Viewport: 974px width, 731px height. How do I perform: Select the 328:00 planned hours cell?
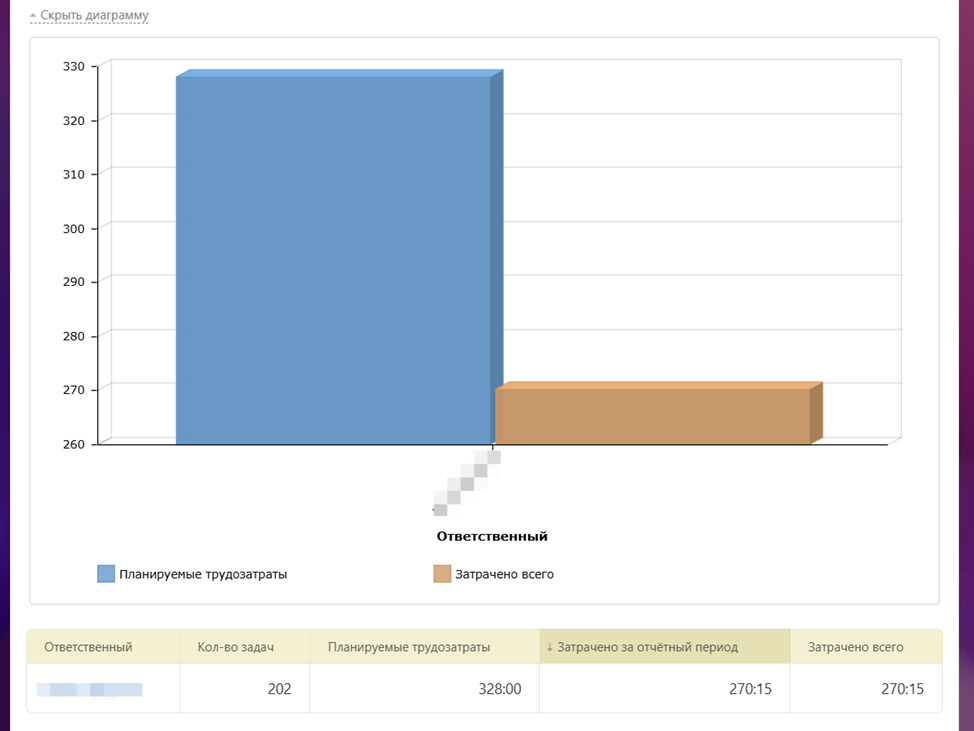click(x=499, y=689)
